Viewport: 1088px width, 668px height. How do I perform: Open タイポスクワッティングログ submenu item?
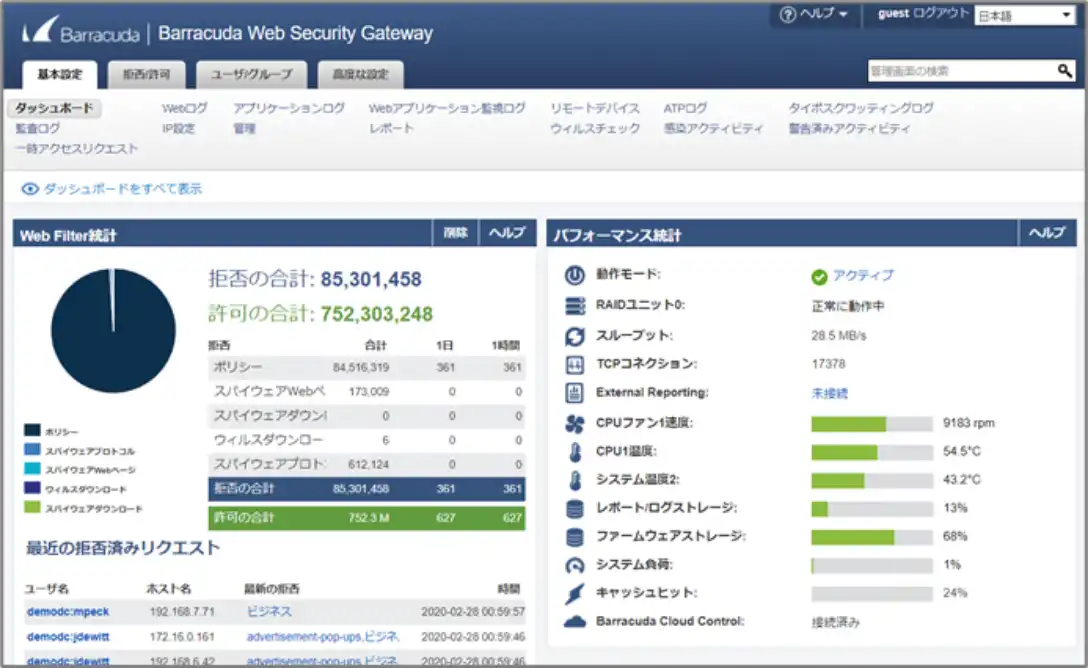click(x=861, y=108)
